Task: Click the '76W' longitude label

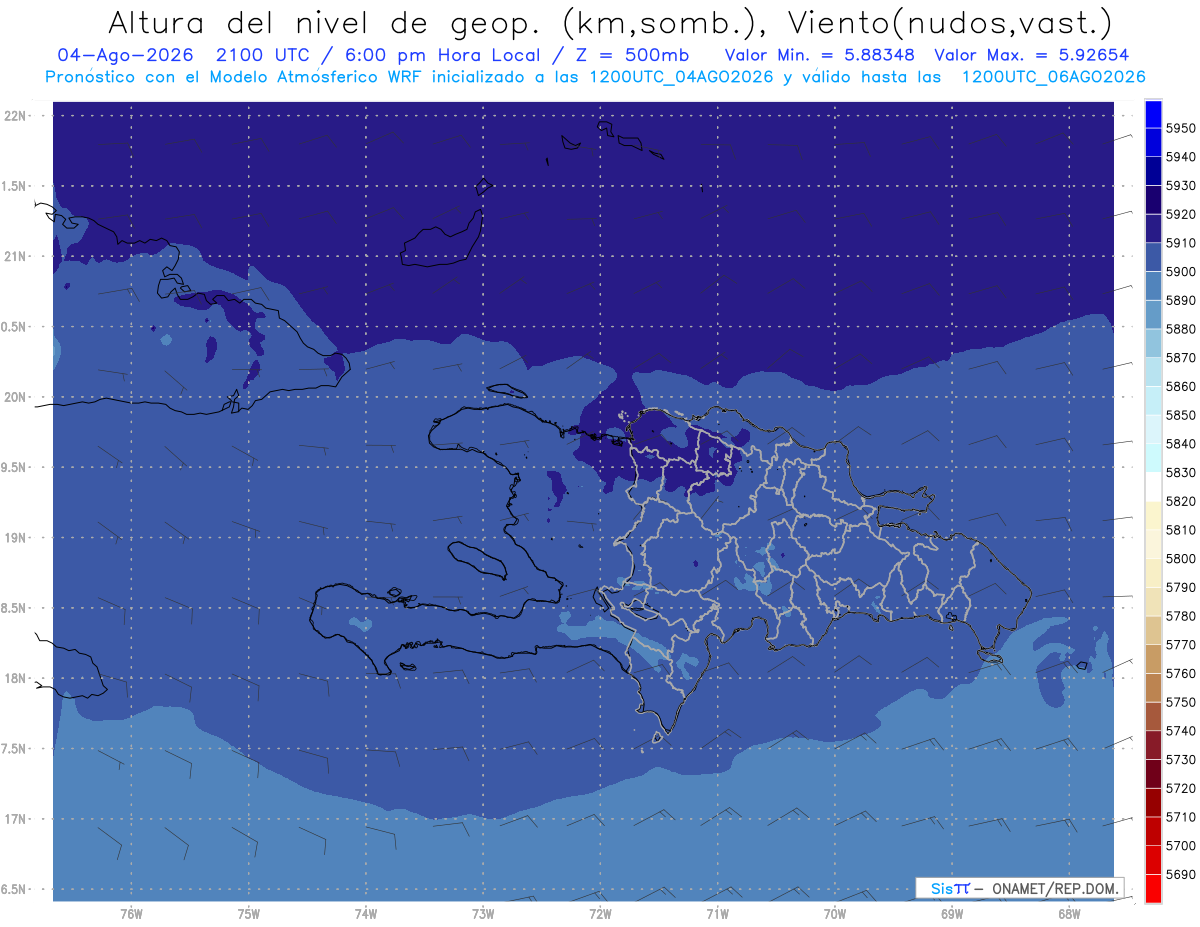Action: (131, 914)
